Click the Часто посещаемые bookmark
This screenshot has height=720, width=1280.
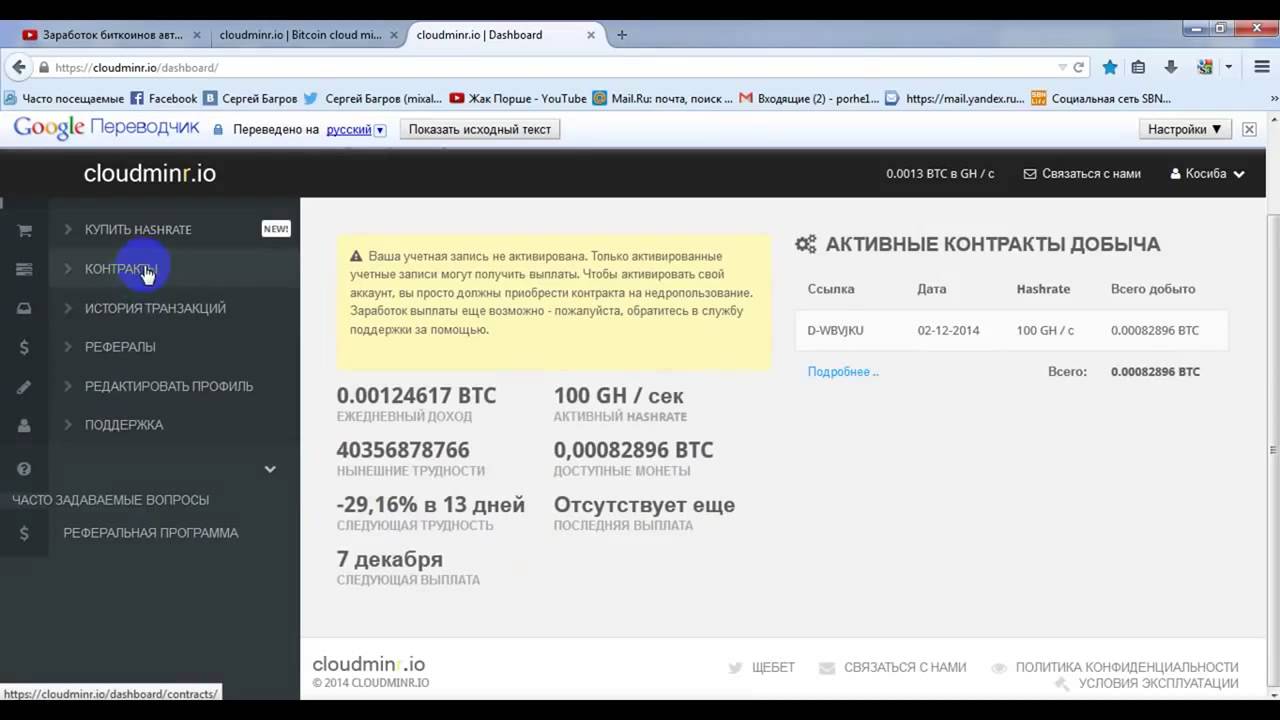pyautogui.click(x=65, y=98)
